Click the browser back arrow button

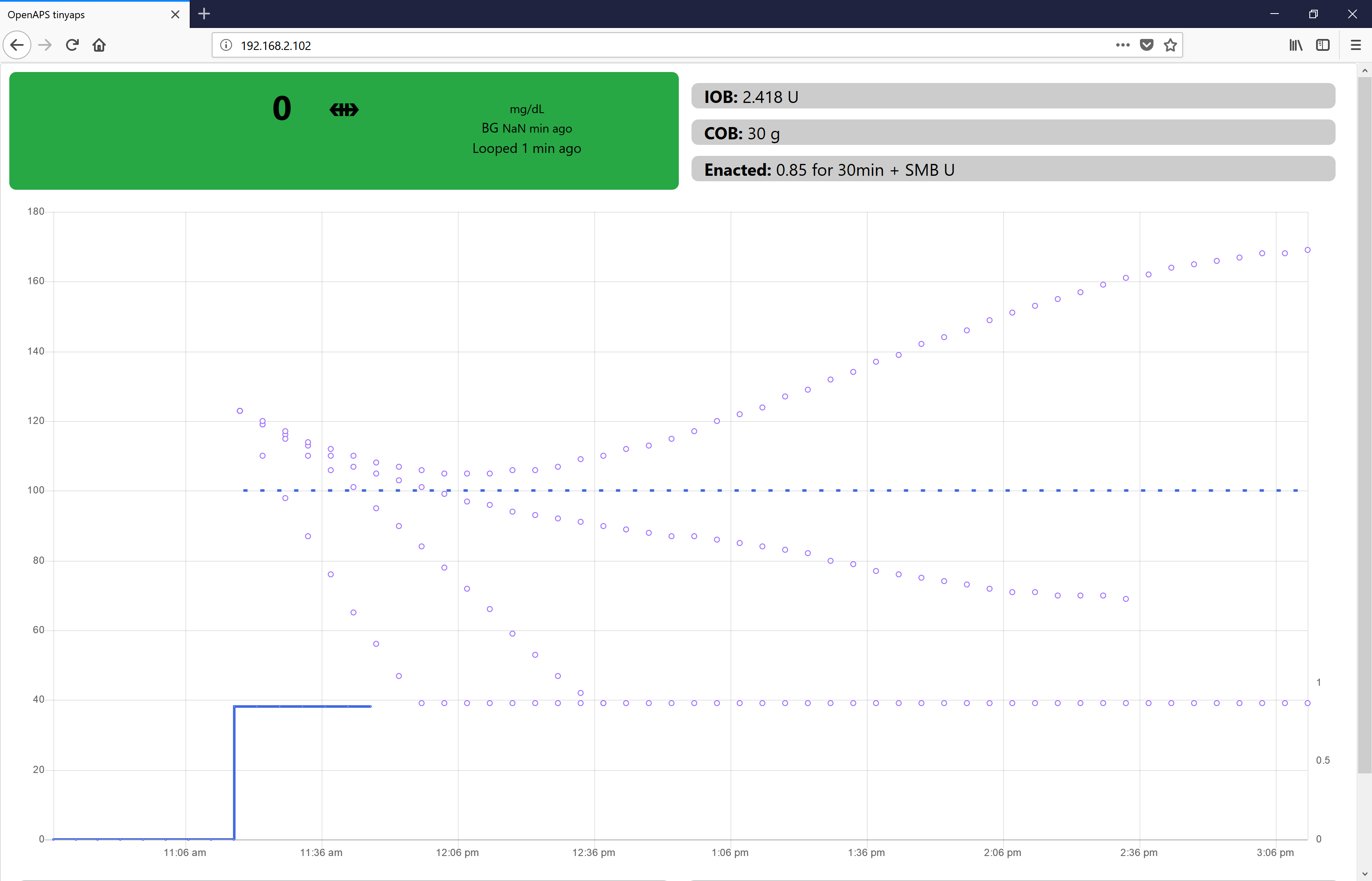17,45
